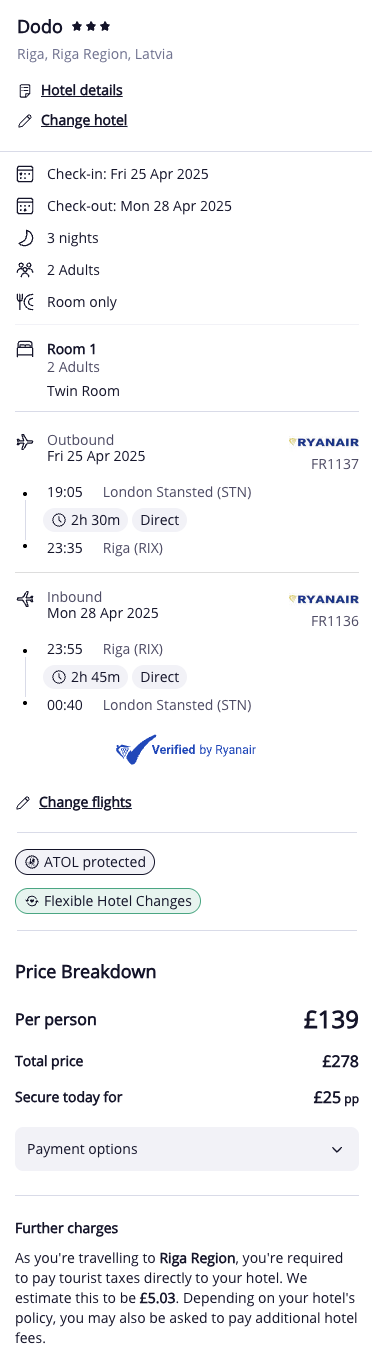The height and width of the screenshot is (1358, 372).
Task: Click the outbound plane takeoff icon
Action: (25, 441)
